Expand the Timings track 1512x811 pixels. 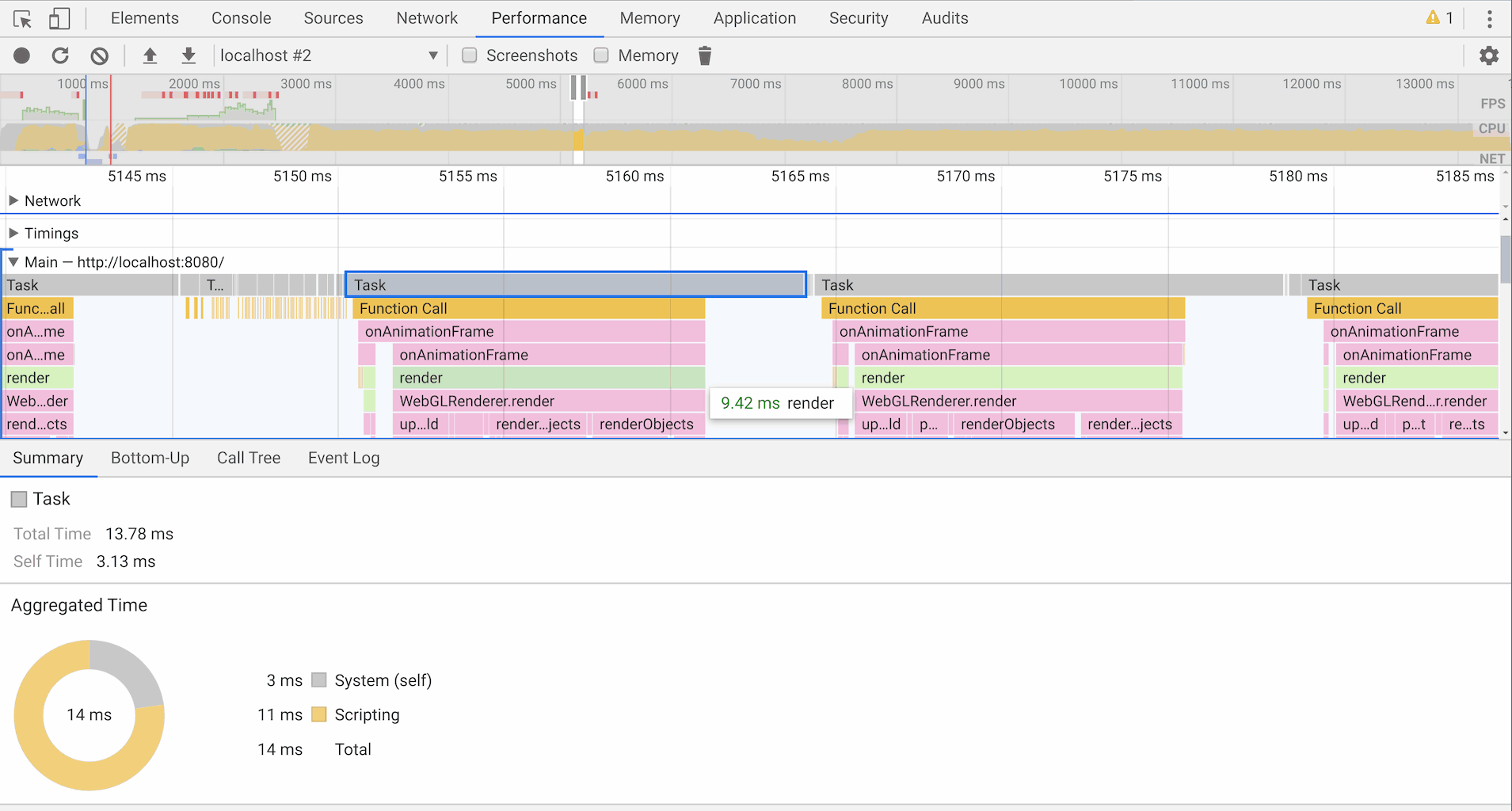pyautogui.click(x=13, y=234)
